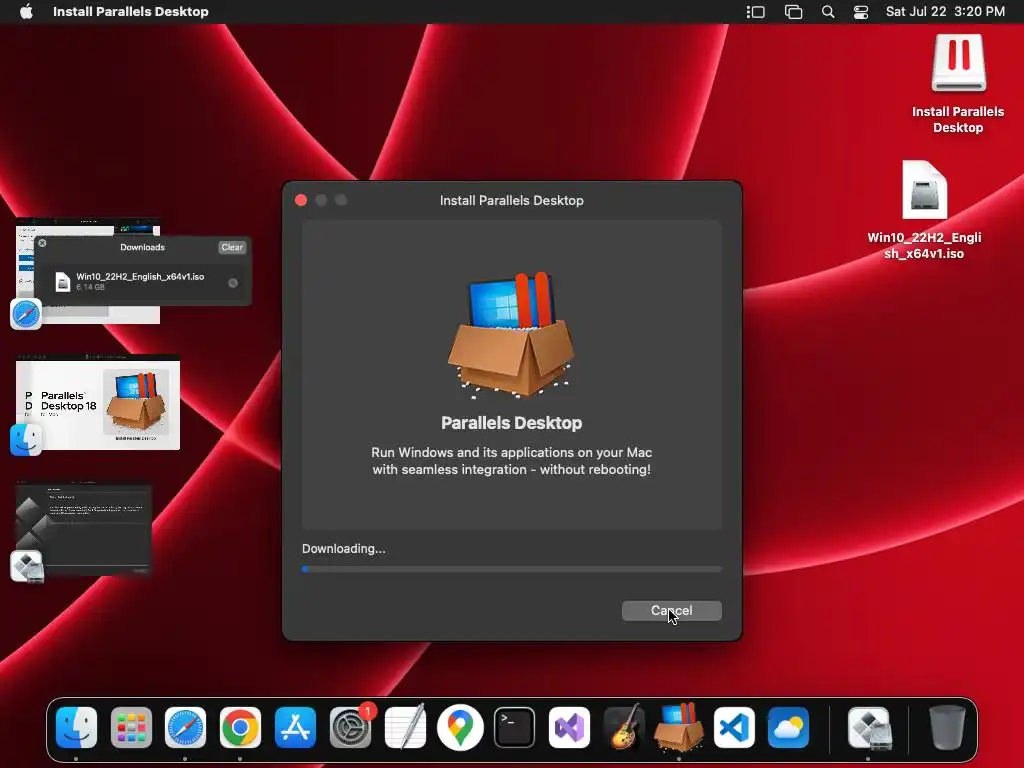Viewport: 1024px width, 768px height.
Task: Select the Install Parallels Desktop disk on desktop
Action: (958, 84)
